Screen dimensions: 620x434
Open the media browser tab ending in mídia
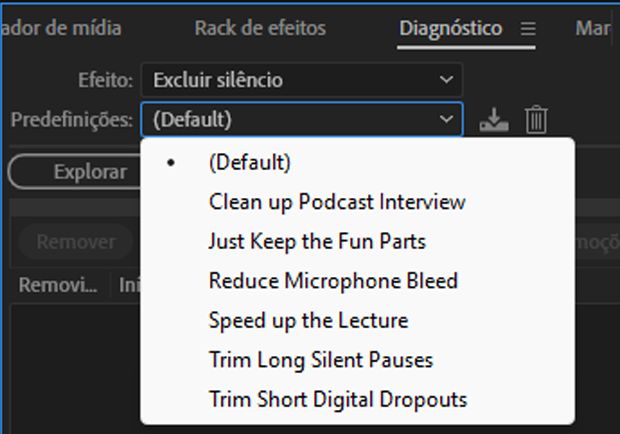point(61,28)
